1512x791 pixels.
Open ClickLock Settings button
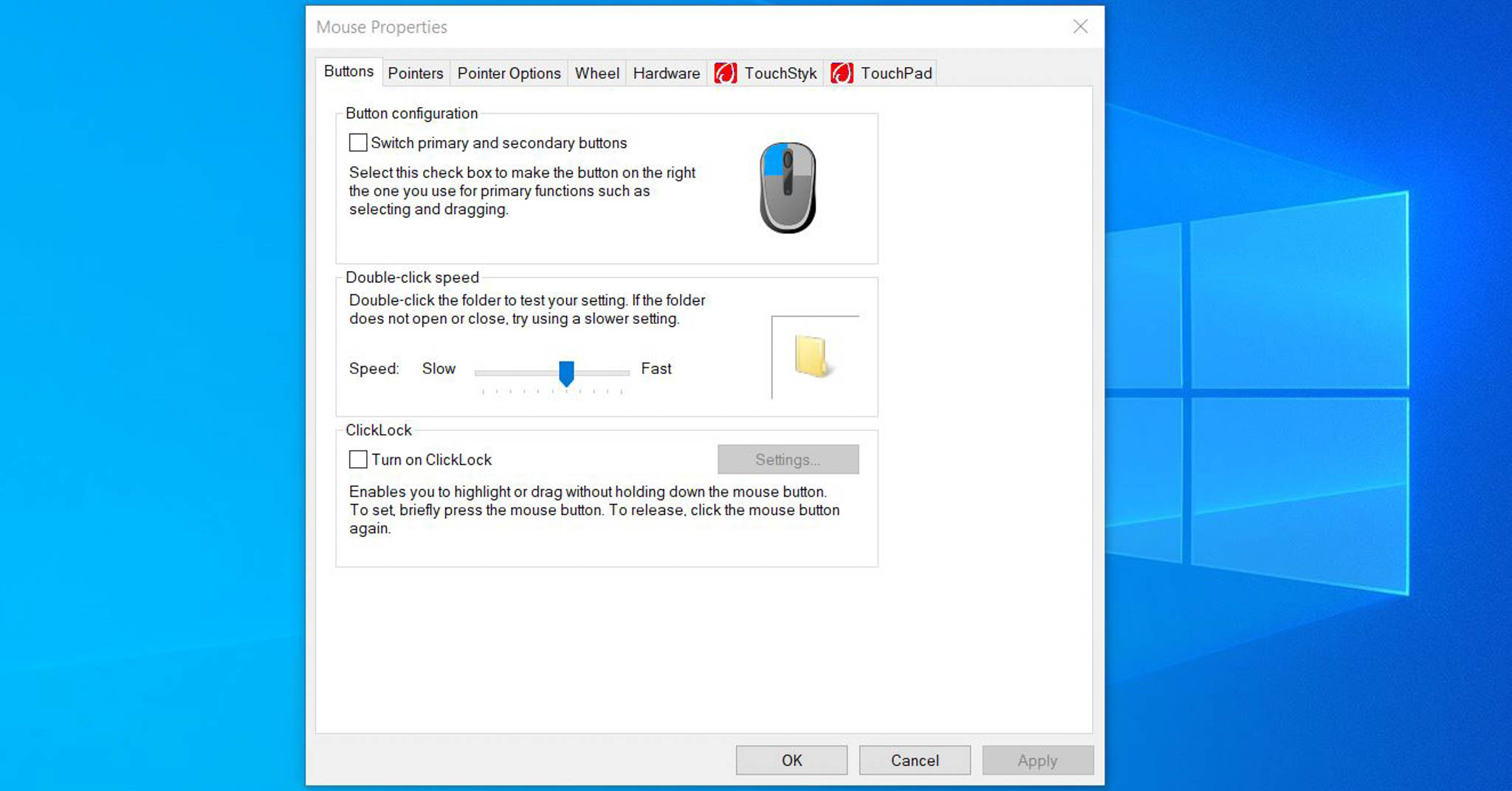788,460
